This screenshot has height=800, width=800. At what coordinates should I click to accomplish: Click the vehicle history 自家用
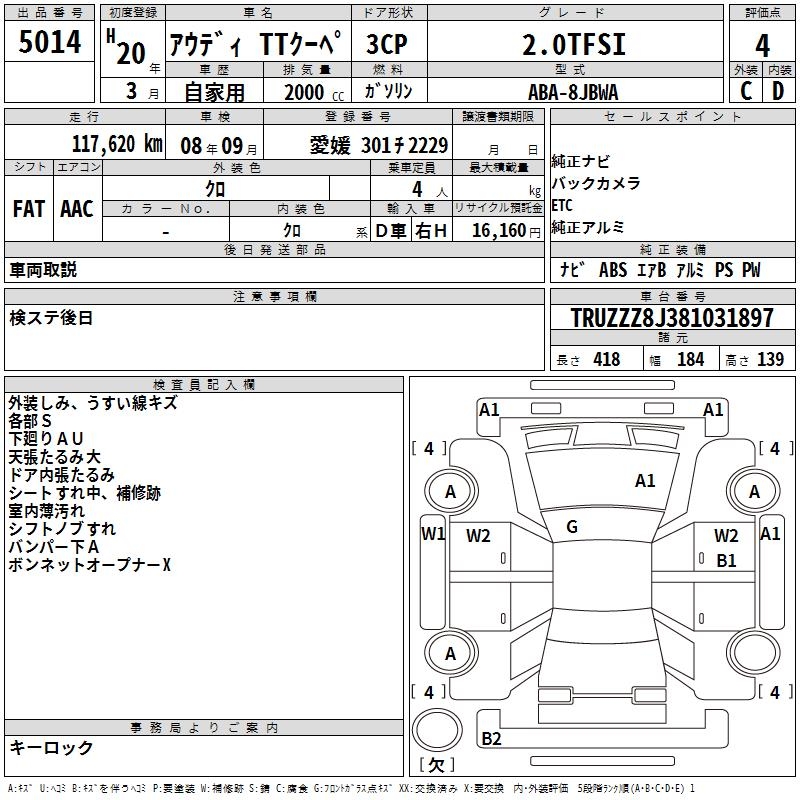(x=214, y=92)
